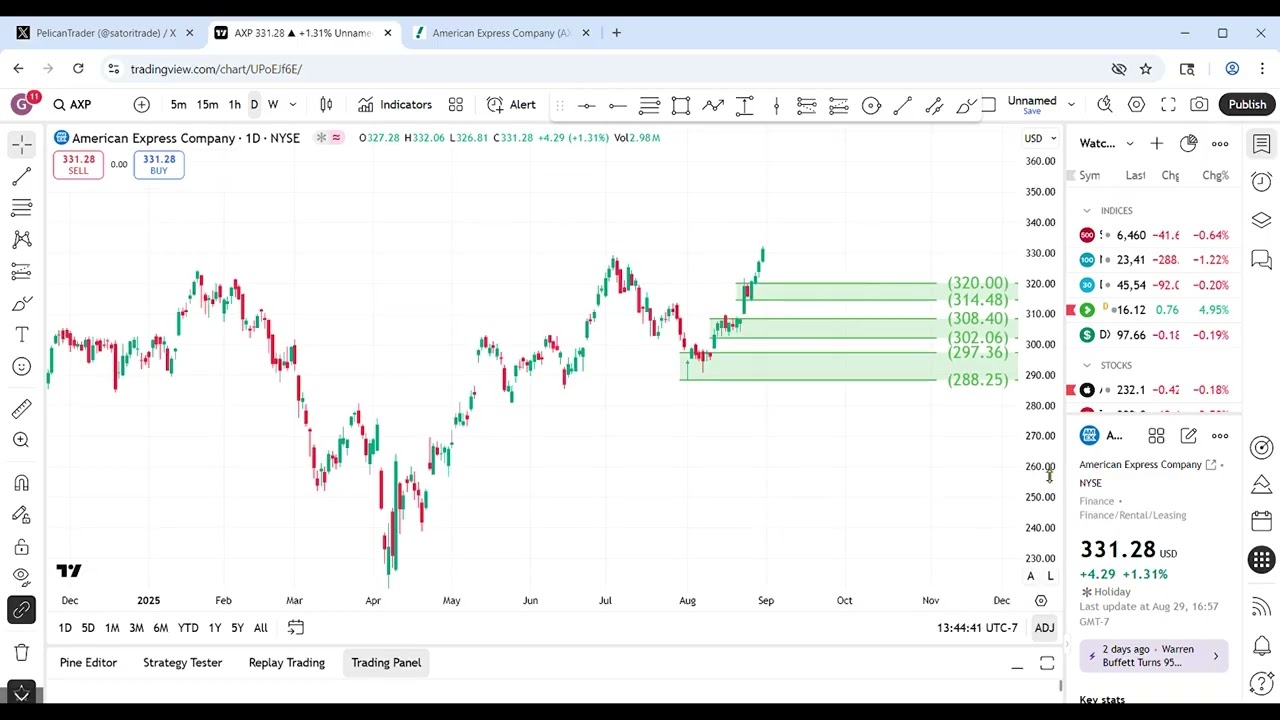Expand the timeframe interval dropdown

[x=291, y=104]
